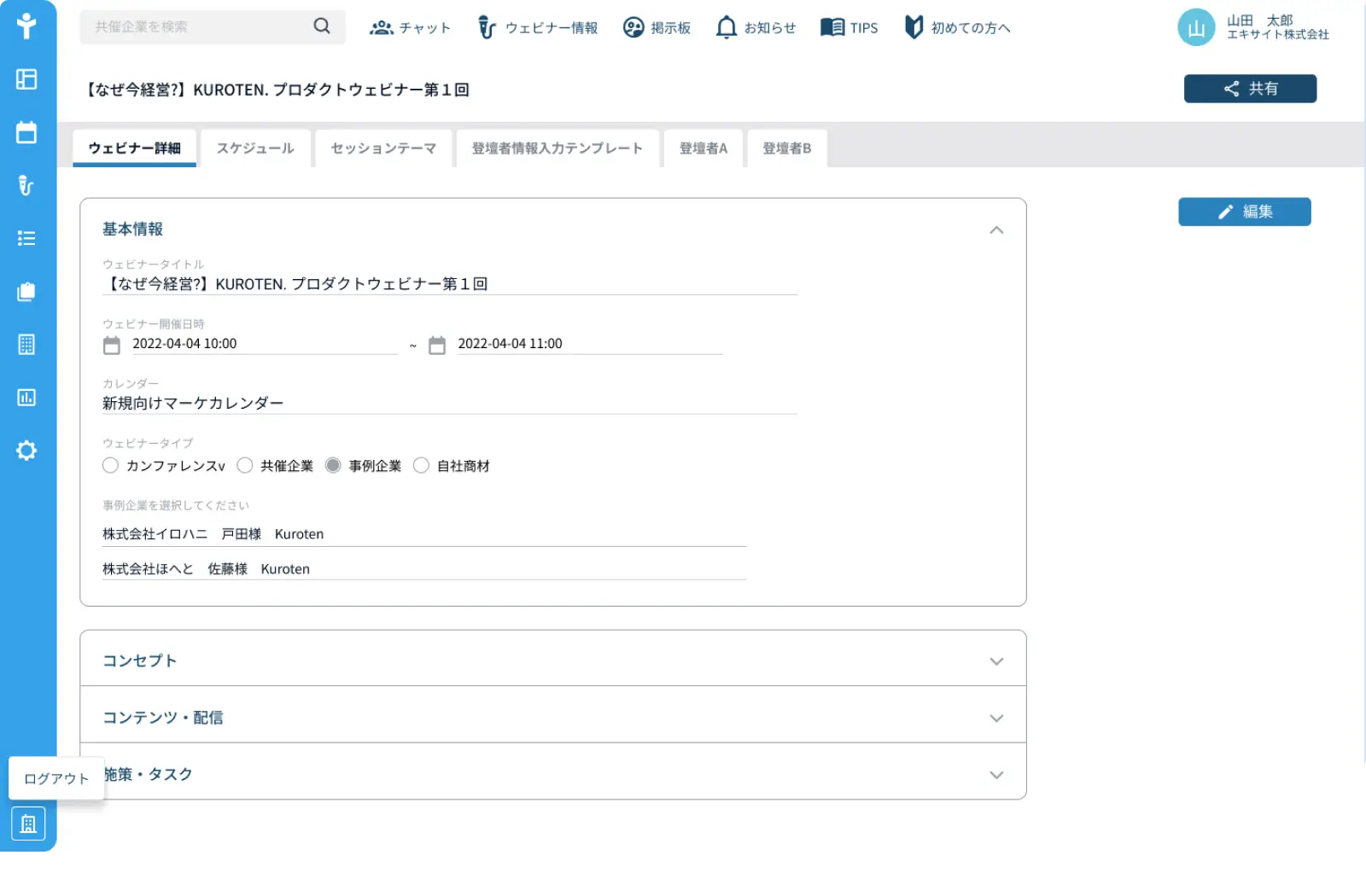Select the カンファレンス radio button
The image size is (1366, 896).
click(x=110, y=465)
